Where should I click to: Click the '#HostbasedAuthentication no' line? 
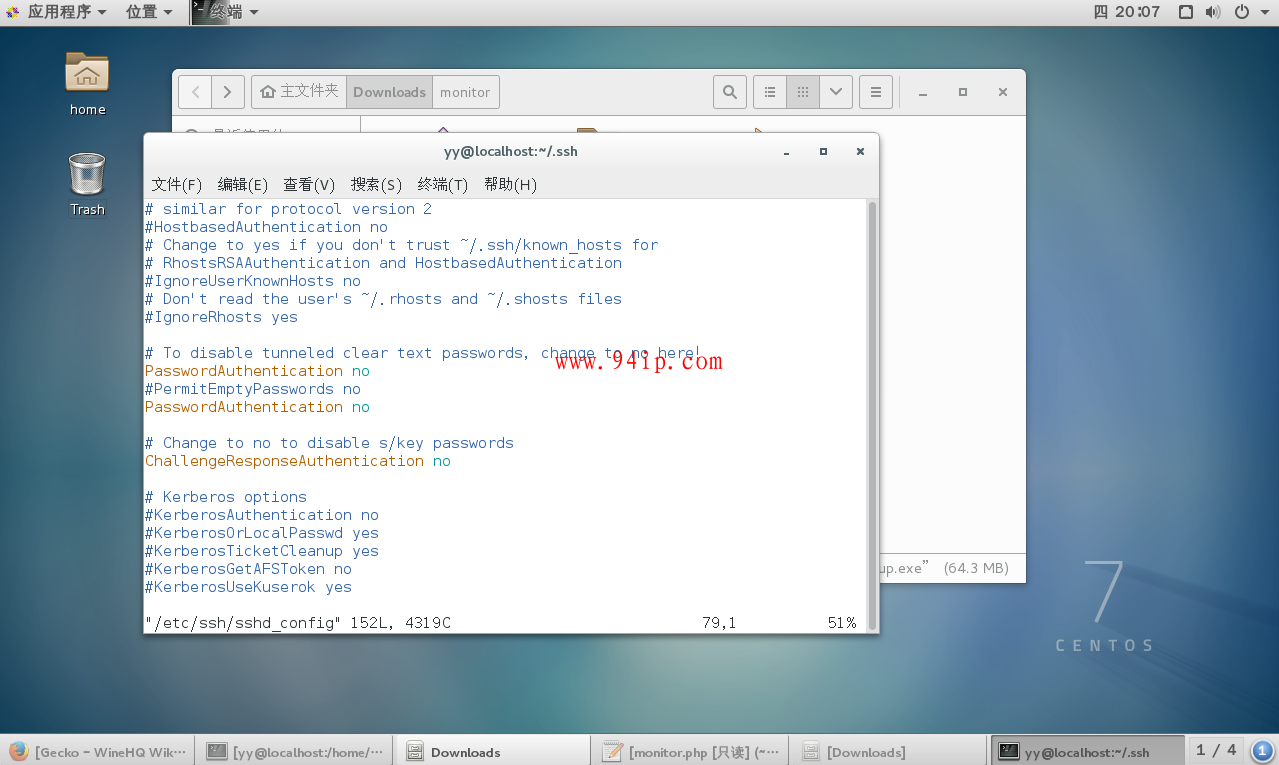coord(266,227)
